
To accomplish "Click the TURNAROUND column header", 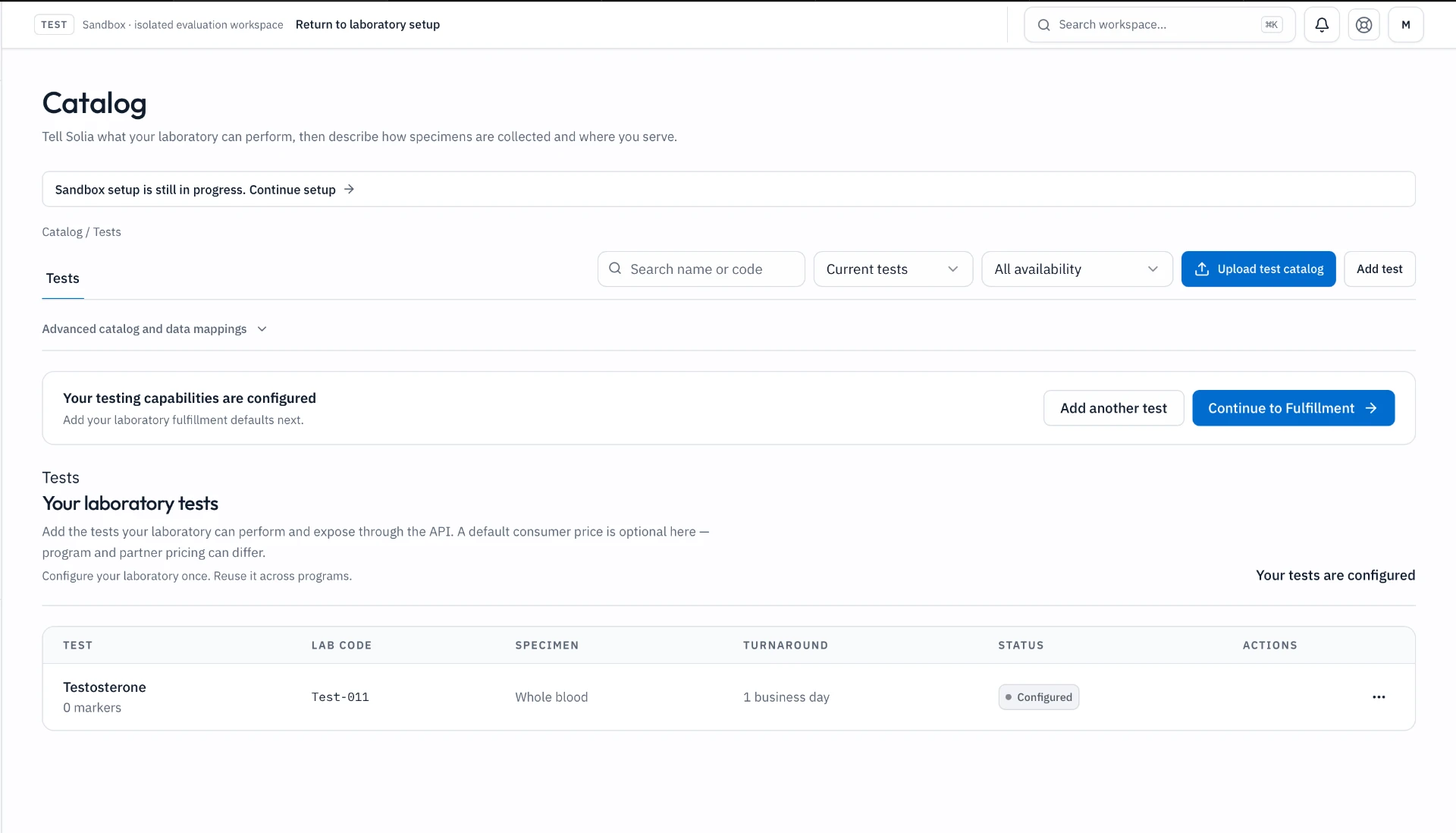I will [x=785, y=646].
